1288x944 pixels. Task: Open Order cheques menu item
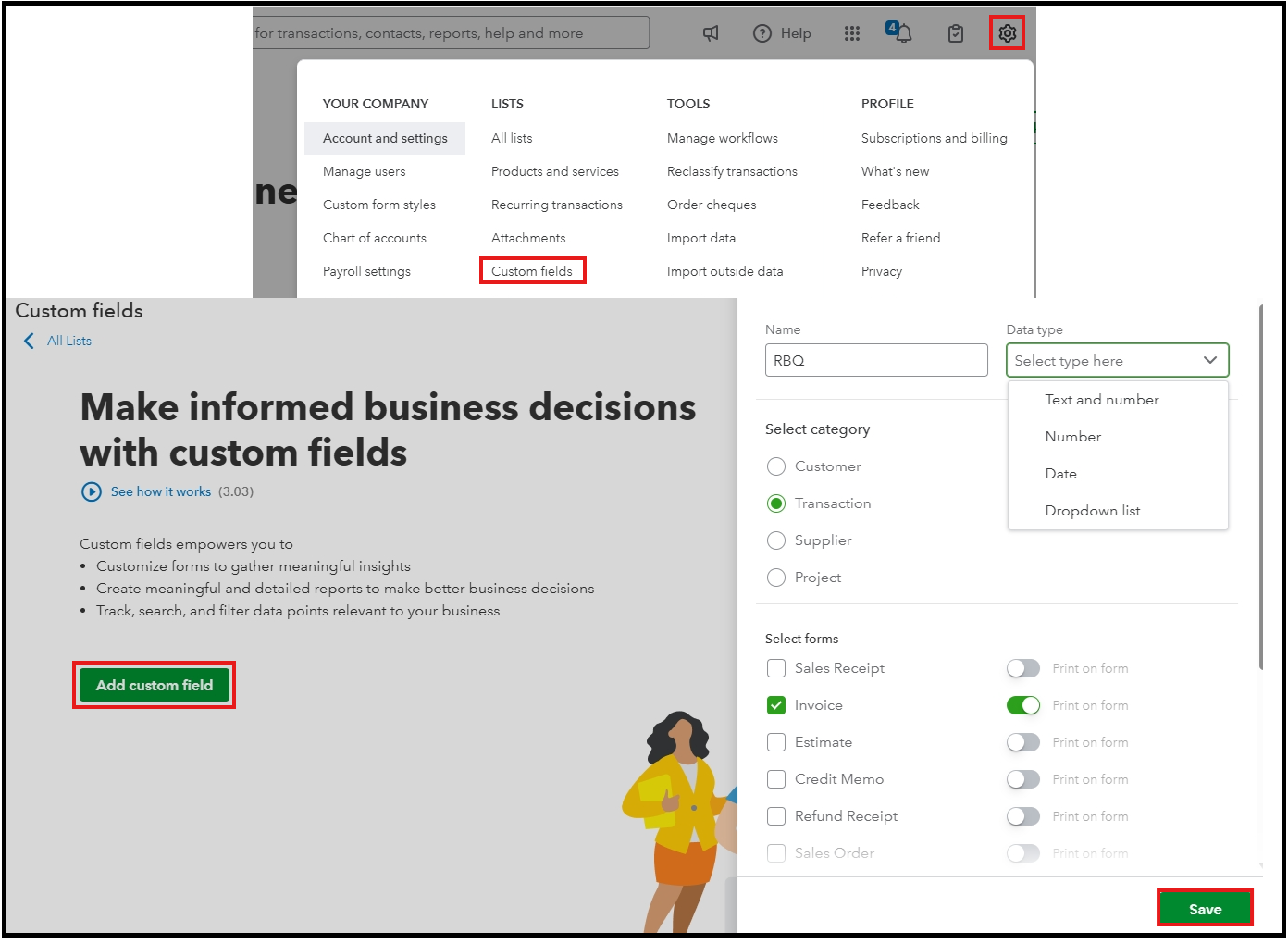[x=712, y=205]
